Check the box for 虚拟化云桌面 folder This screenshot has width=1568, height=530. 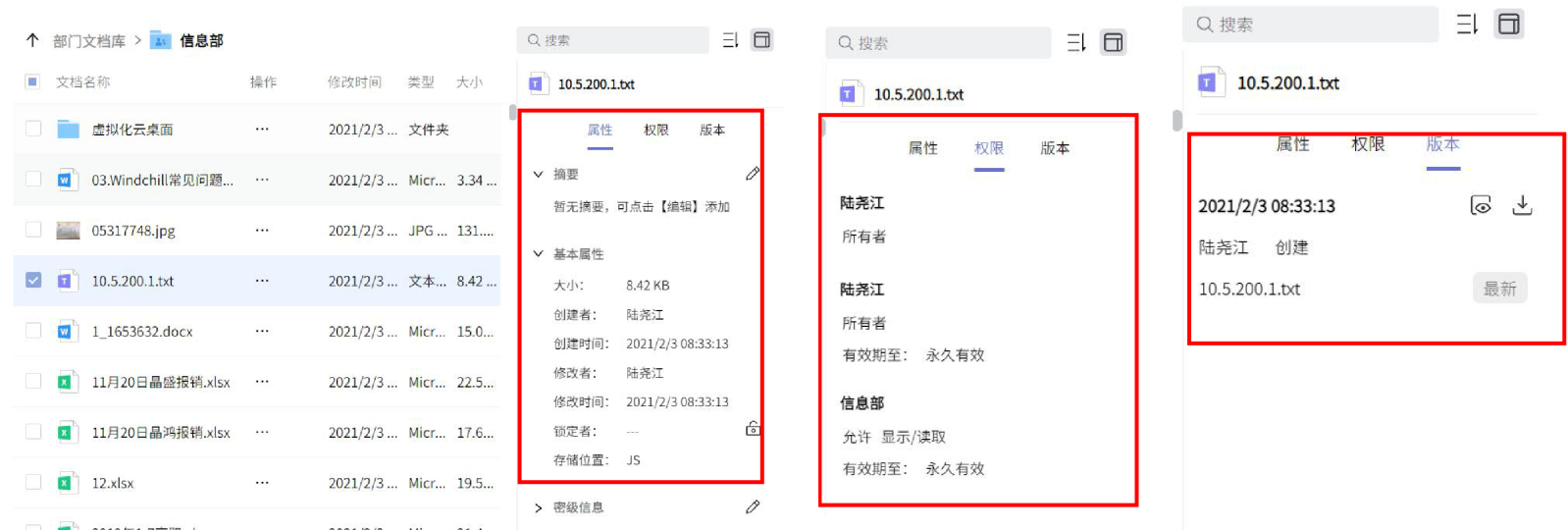point(33,129)
